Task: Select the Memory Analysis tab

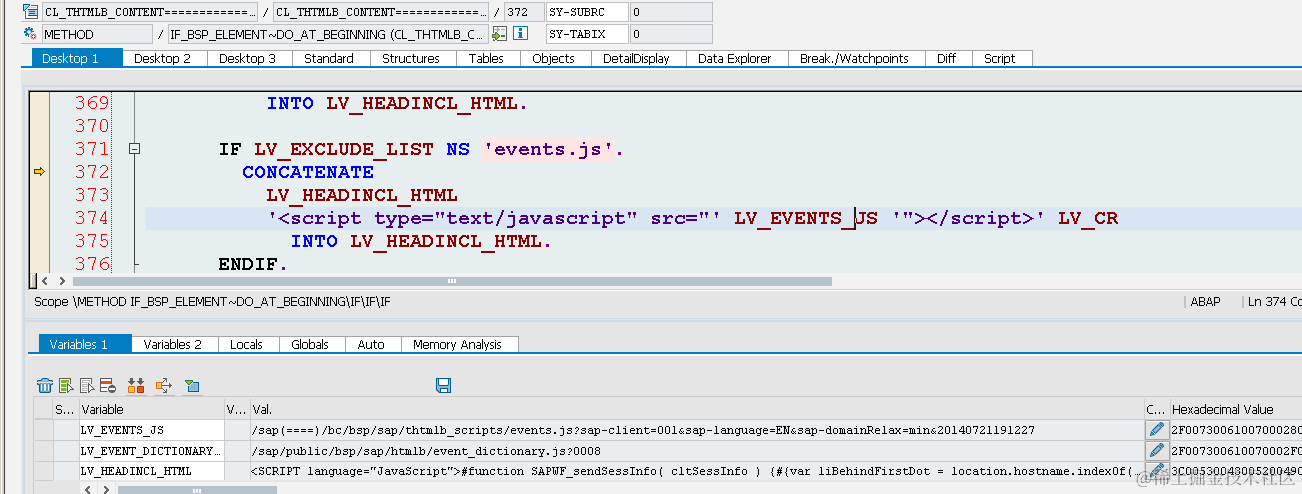Action: [458, 344]
